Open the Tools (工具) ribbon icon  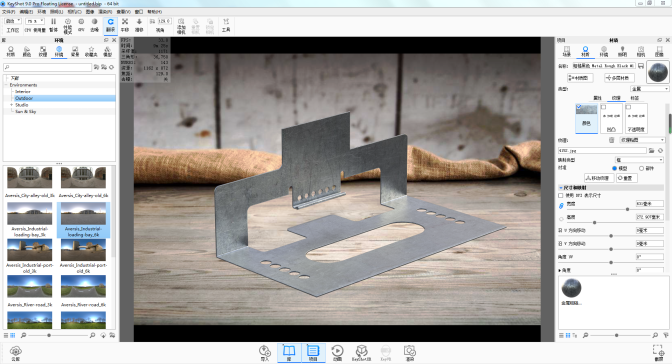(x=226, y=25)
